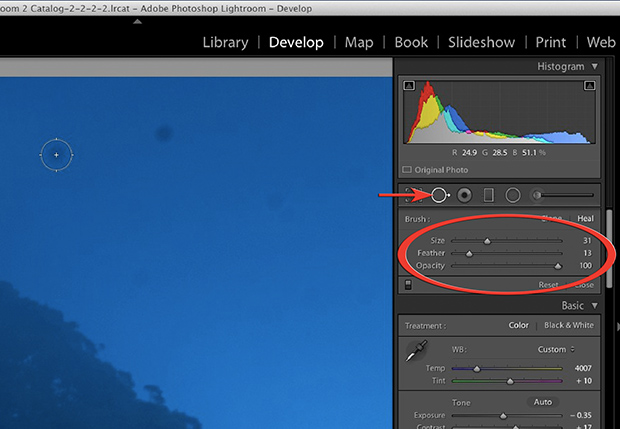This screenshot has width=620, height=429.
Task: Click the Tint value +10
Action: click(x=584, y=381)
